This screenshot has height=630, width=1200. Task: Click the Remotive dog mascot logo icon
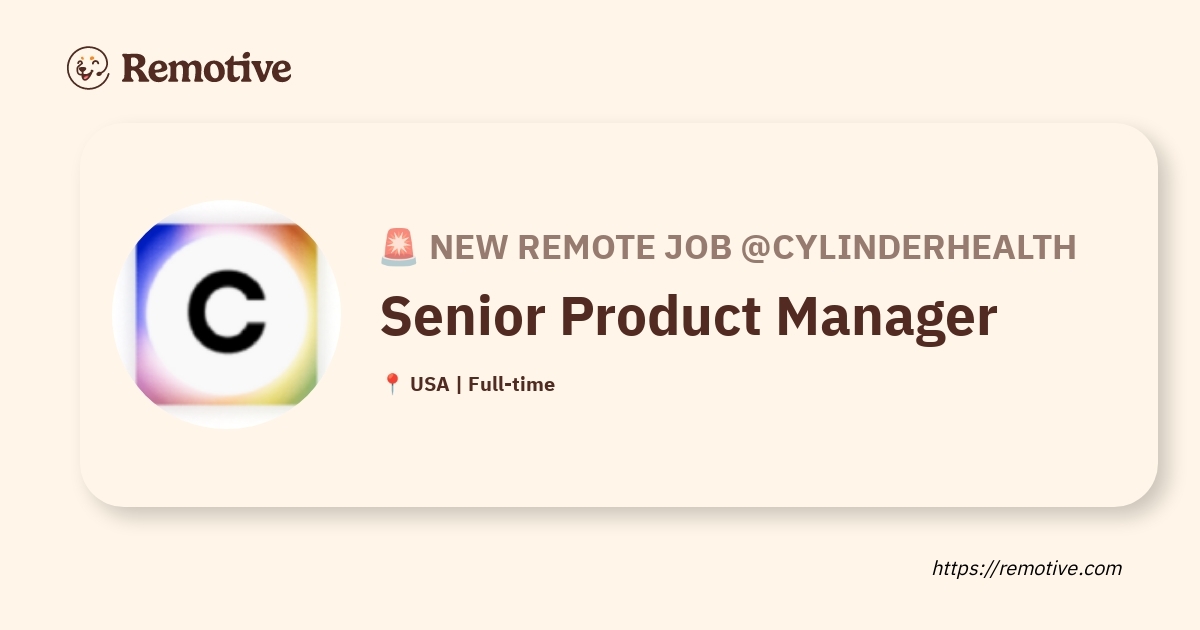tap(88, 68)
